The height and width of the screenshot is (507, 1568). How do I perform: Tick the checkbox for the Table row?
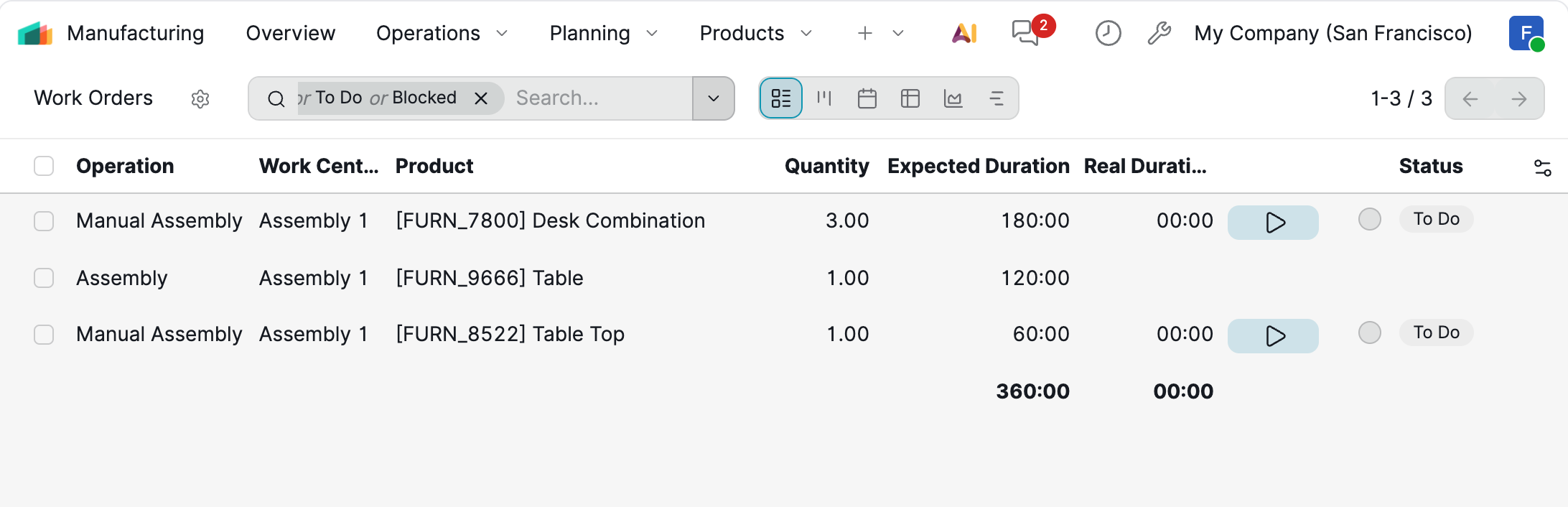(44, 278)
